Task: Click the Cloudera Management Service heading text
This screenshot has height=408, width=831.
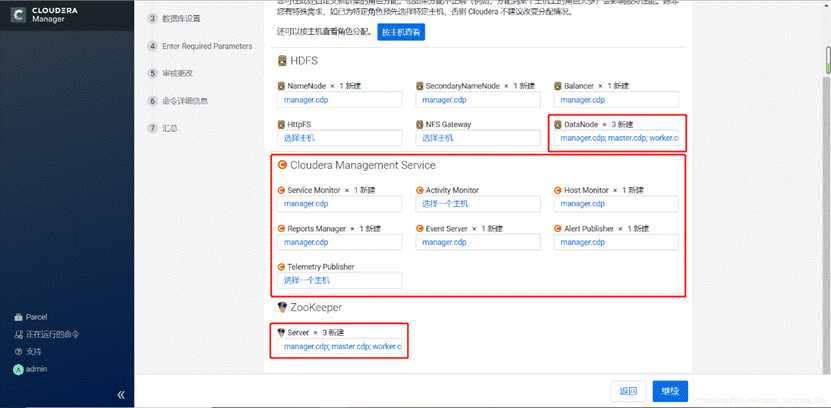Action: pos(363,165)
